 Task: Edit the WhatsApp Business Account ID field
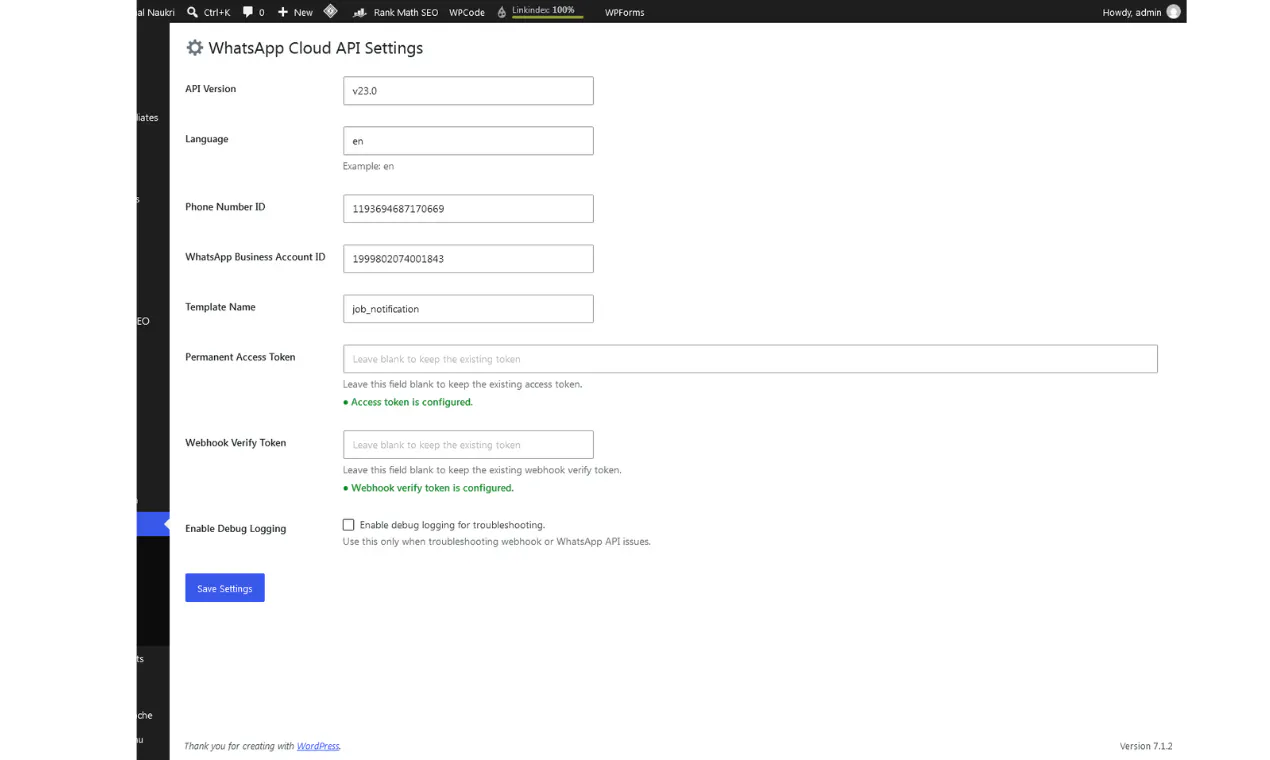(468, 259)
